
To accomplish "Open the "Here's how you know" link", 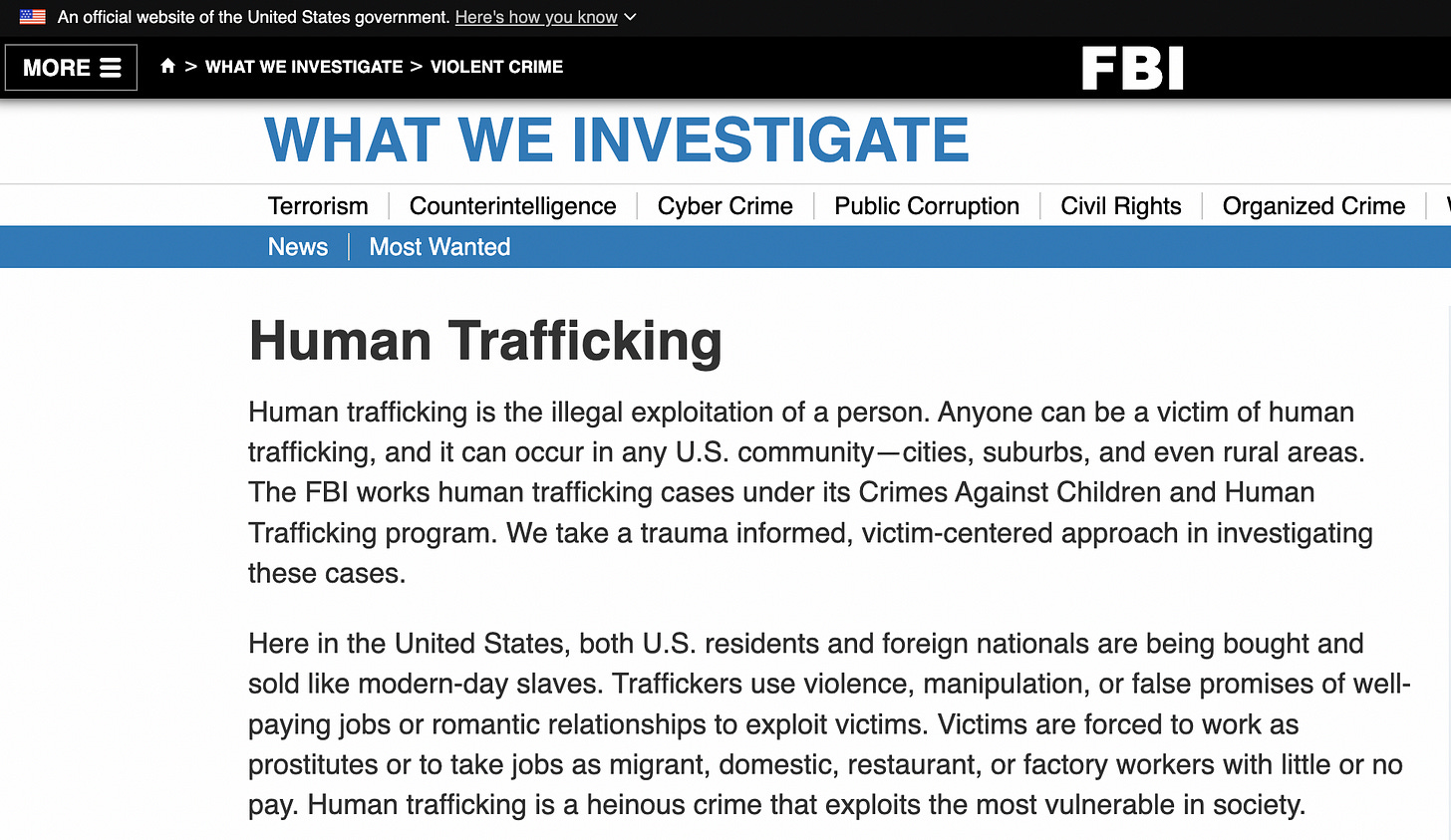I will (536, 17).
